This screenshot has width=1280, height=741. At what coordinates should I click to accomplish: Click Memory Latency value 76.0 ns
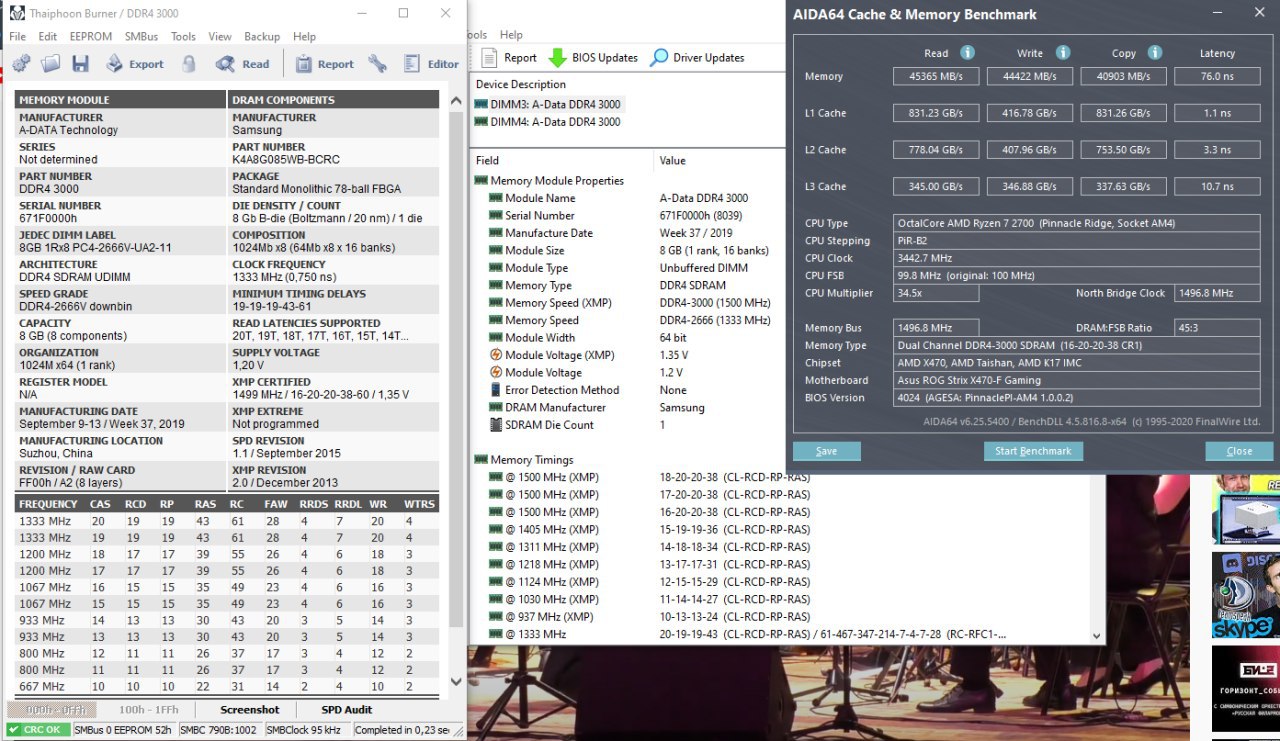click(1217, 76)
